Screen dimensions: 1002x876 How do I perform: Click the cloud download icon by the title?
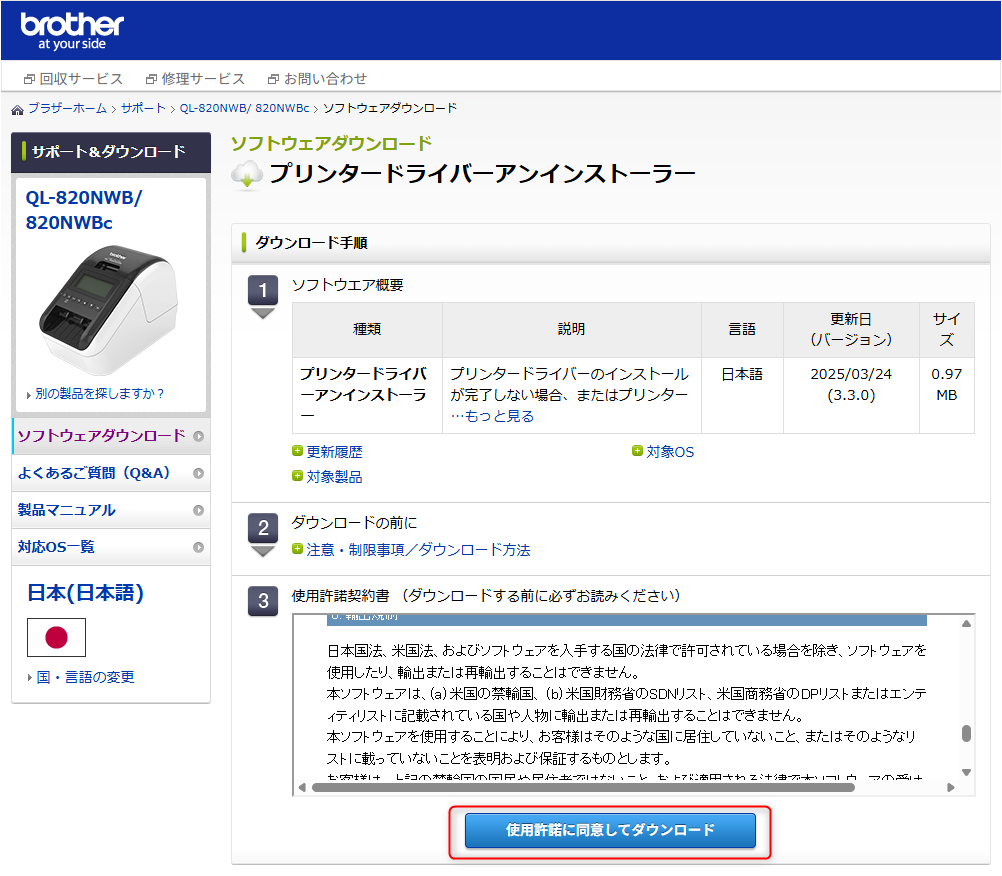[x=247, y=176]
